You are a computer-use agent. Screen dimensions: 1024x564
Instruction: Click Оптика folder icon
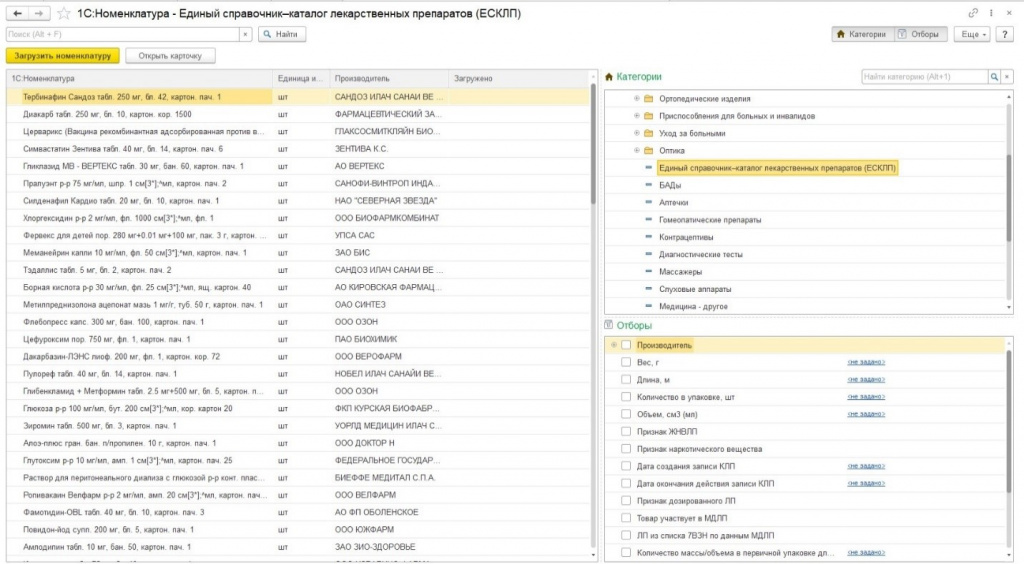pyautogui.click(x=648, y=150)
